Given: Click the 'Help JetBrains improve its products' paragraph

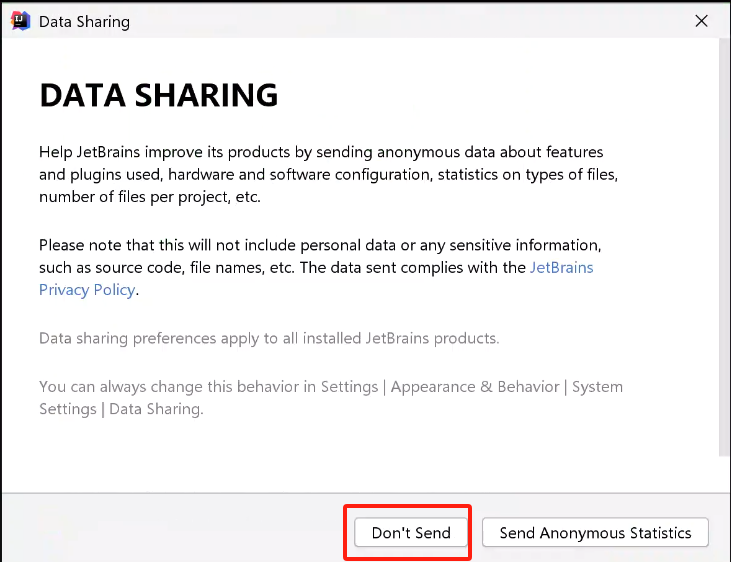Looking at the screenshot, I should click(329, 174).
